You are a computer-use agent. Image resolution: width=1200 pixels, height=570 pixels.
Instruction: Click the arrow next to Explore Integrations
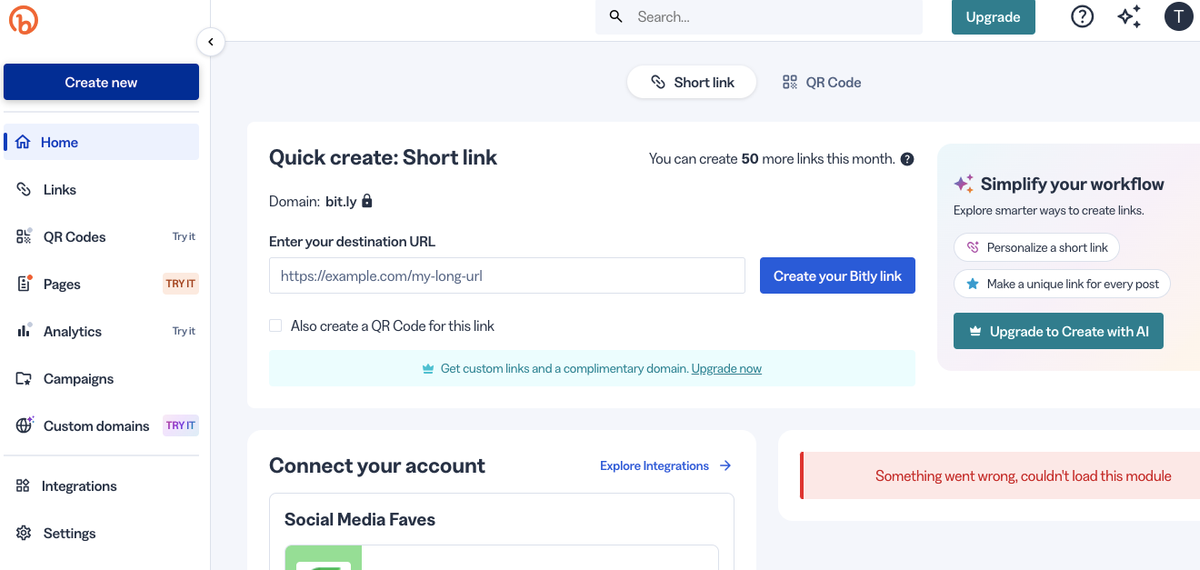click(726, 466)
